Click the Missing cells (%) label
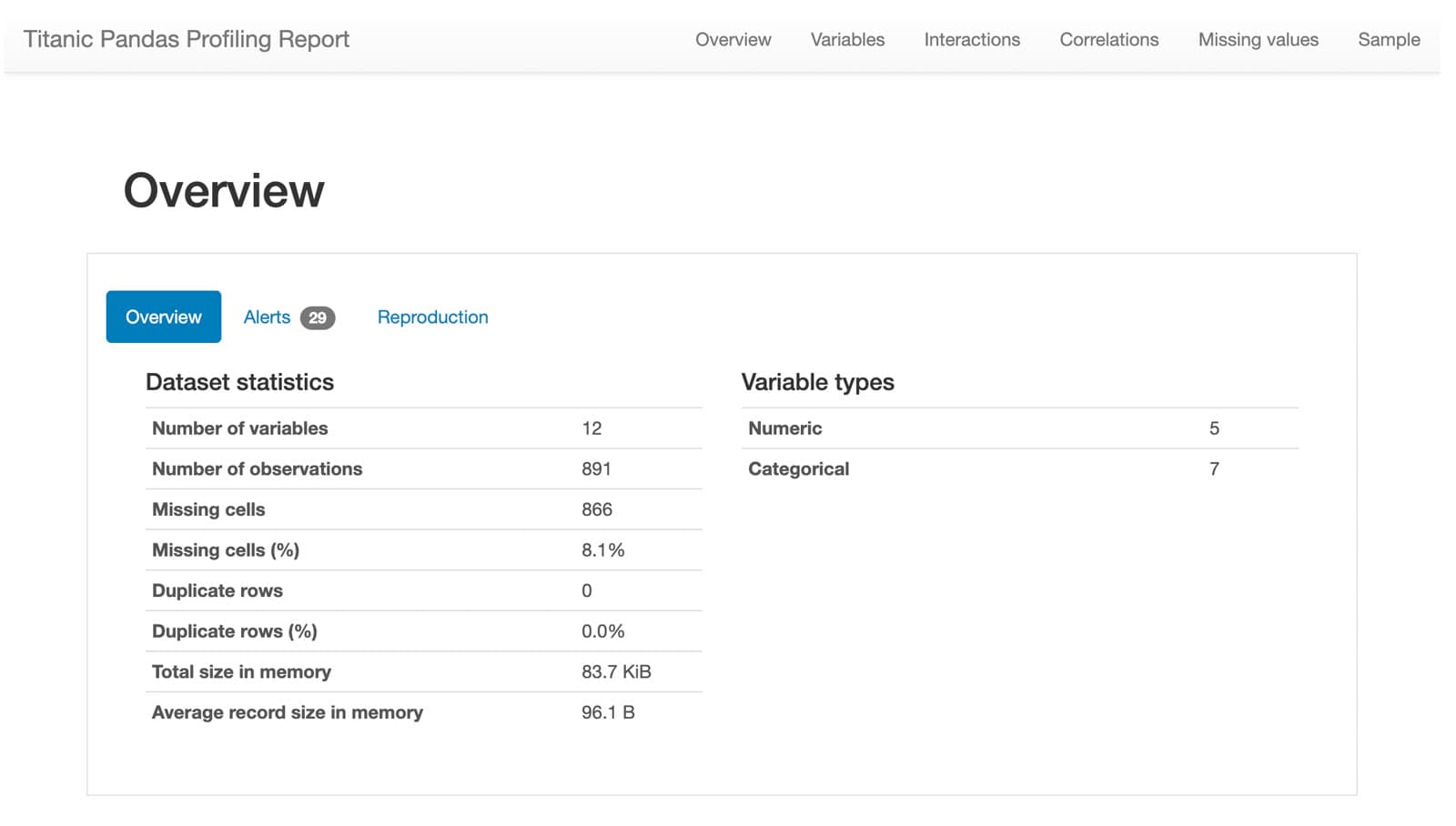 [226, 550]
